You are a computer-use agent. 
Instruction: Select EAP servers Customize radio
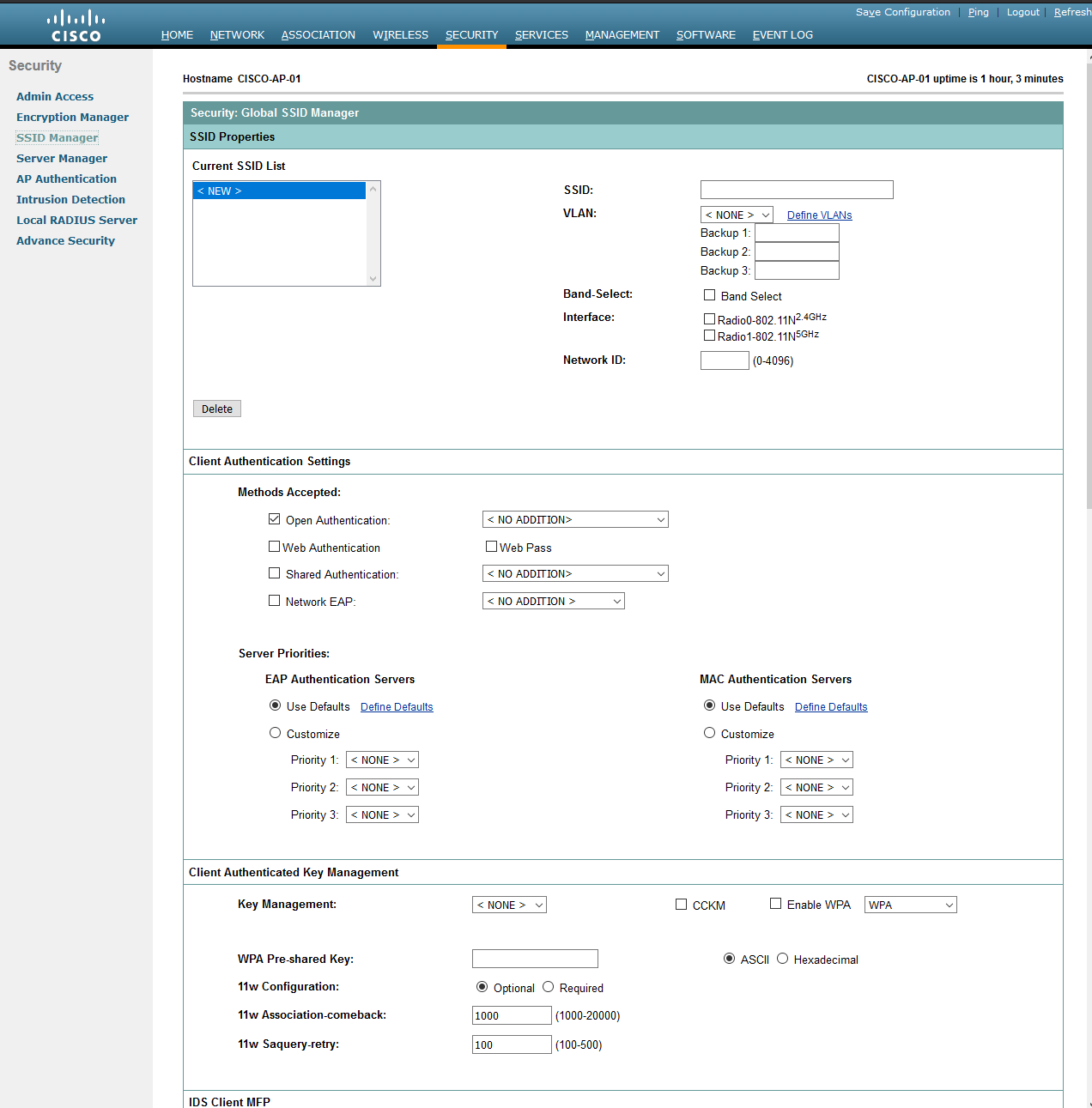[x=275, y=733]
